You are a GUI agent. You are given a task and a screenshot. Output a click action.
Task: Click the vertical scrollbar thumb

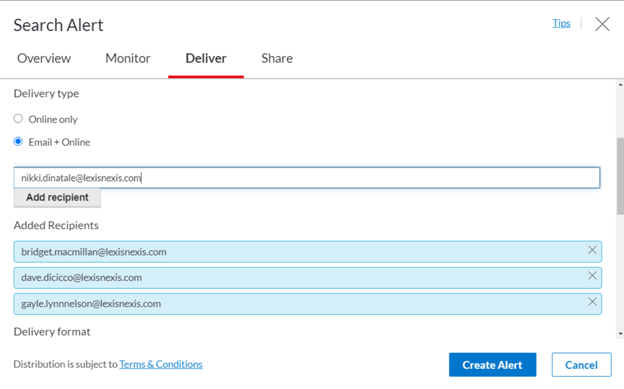pyautogui.click(x=620, y=176)
